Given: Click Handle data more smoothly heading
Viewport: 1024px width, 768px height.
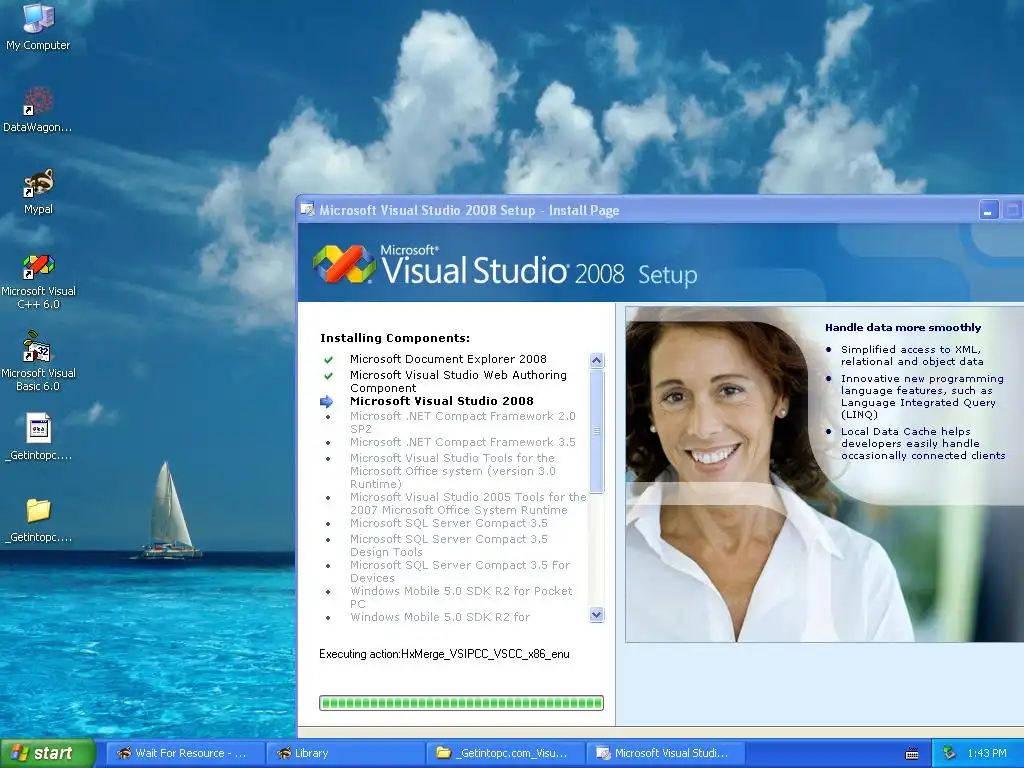Looking at the screenshot, I should point(903,328).
